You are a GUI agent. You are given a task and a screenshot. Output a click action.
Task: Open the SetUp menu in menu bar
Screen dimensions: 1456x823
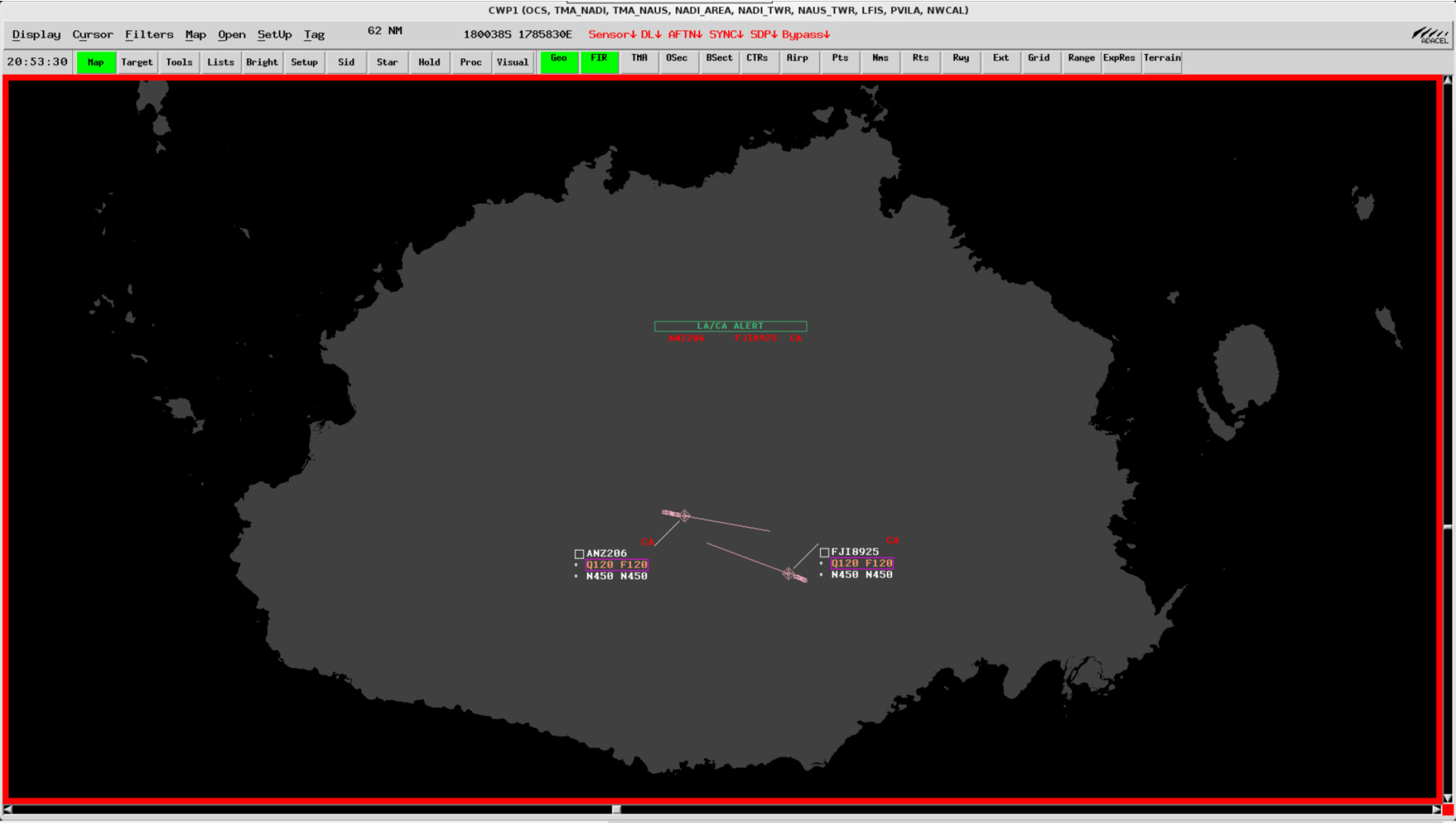275,34
